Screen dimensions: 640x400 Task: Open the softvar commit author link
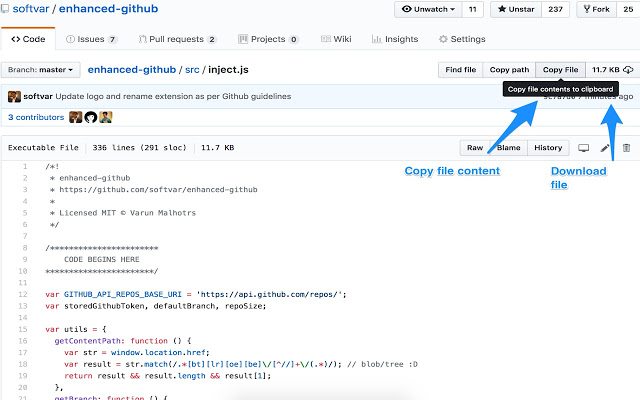[38, 96]
